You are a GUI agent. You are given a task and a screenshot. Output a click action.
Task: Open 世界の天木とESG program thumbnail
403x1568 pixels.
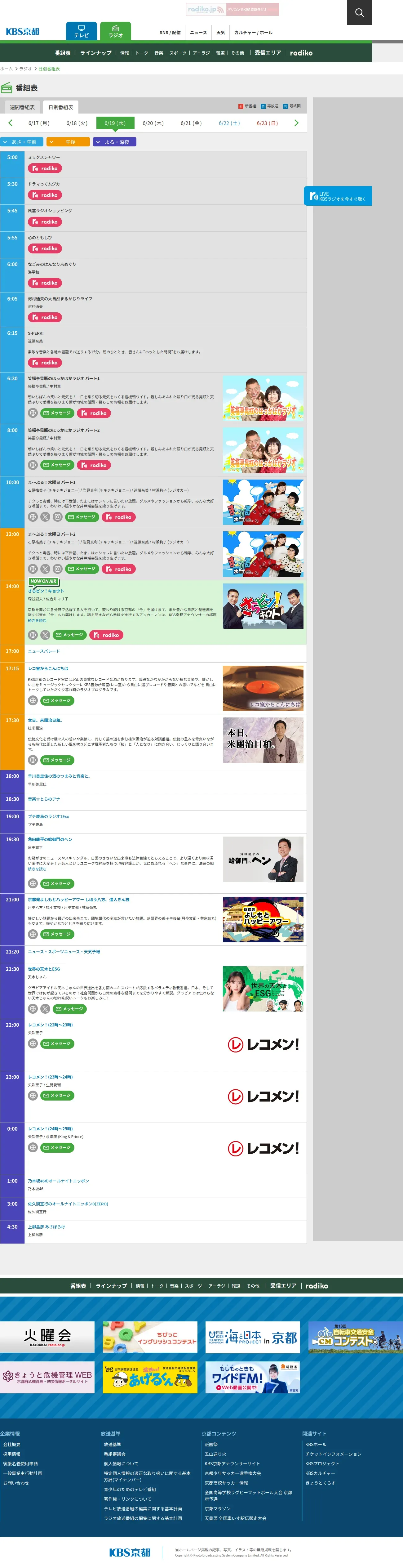(263, 989)
